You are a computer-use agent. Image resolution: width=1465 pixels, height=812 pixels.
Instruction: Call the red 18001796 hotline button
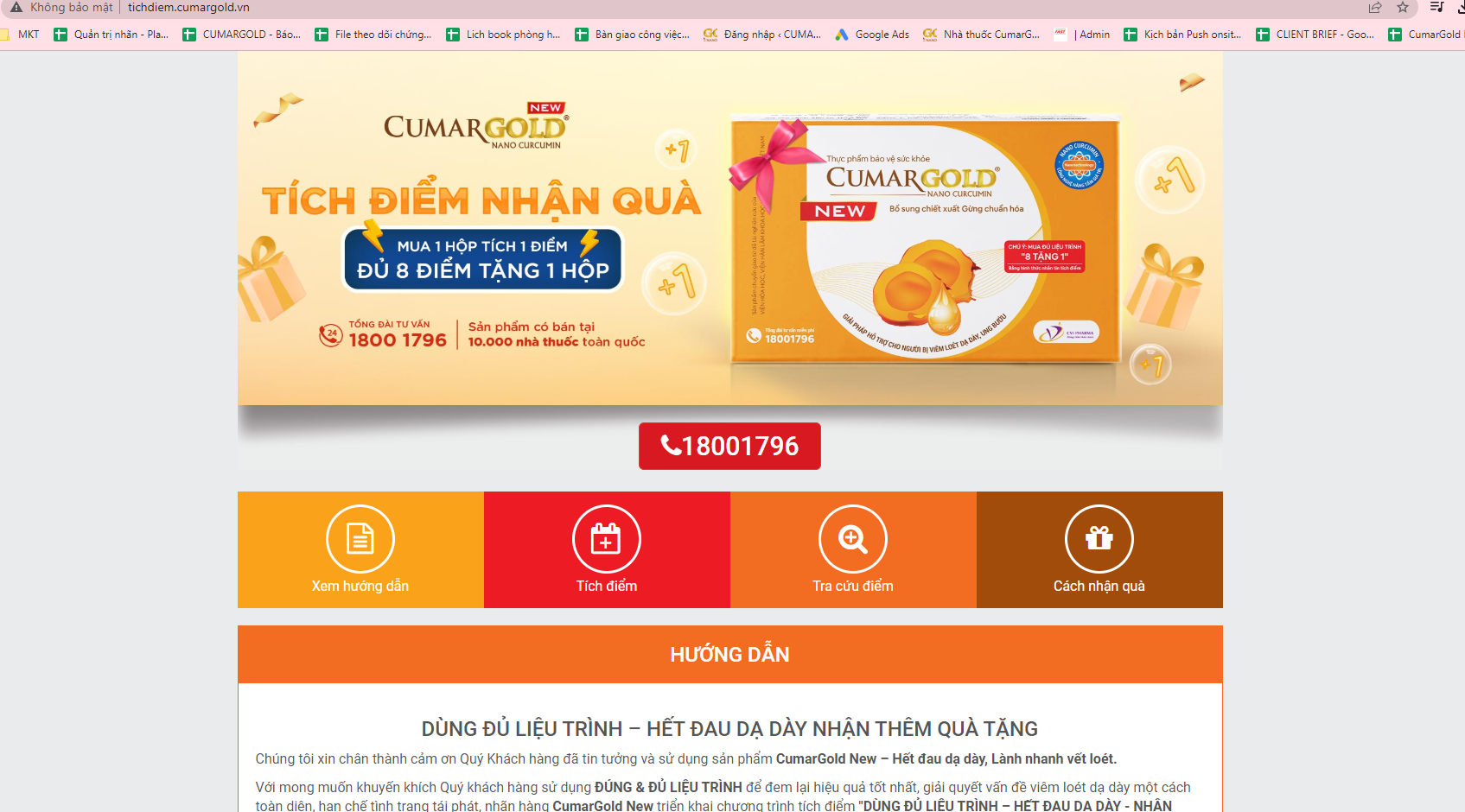click(729, 446)
